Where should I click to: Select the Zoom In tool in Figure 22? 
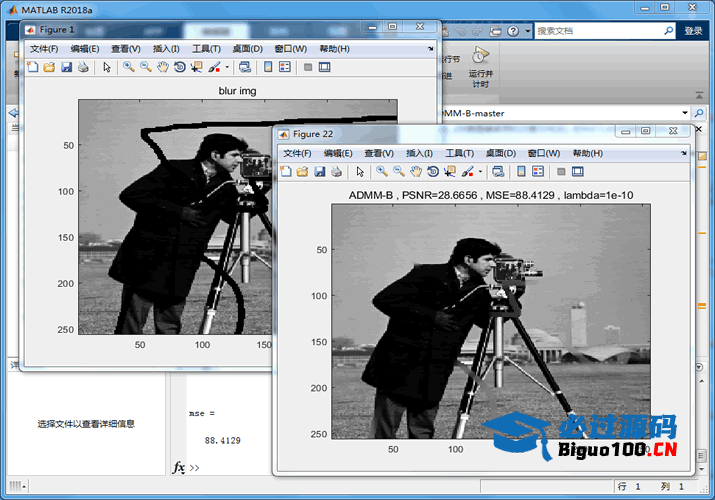click(x=382, y=172)
